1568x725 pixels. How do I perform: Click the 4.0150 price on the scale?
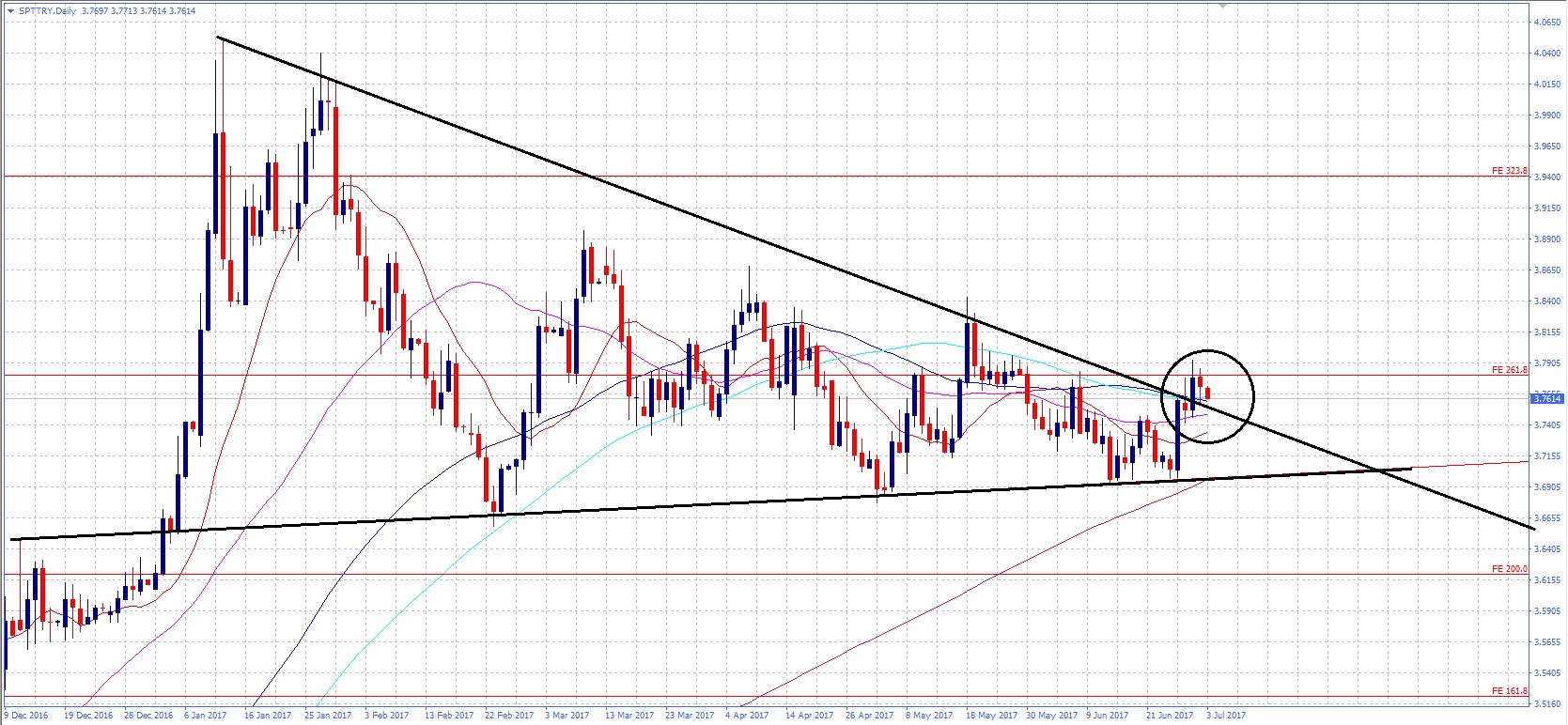click(1547, 84)
